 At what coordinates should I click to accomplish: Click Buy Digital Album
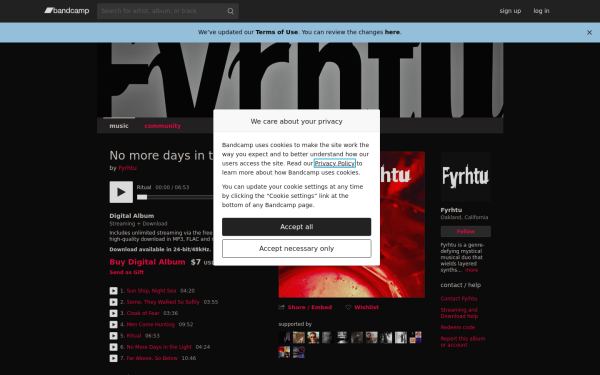[147, 262]
